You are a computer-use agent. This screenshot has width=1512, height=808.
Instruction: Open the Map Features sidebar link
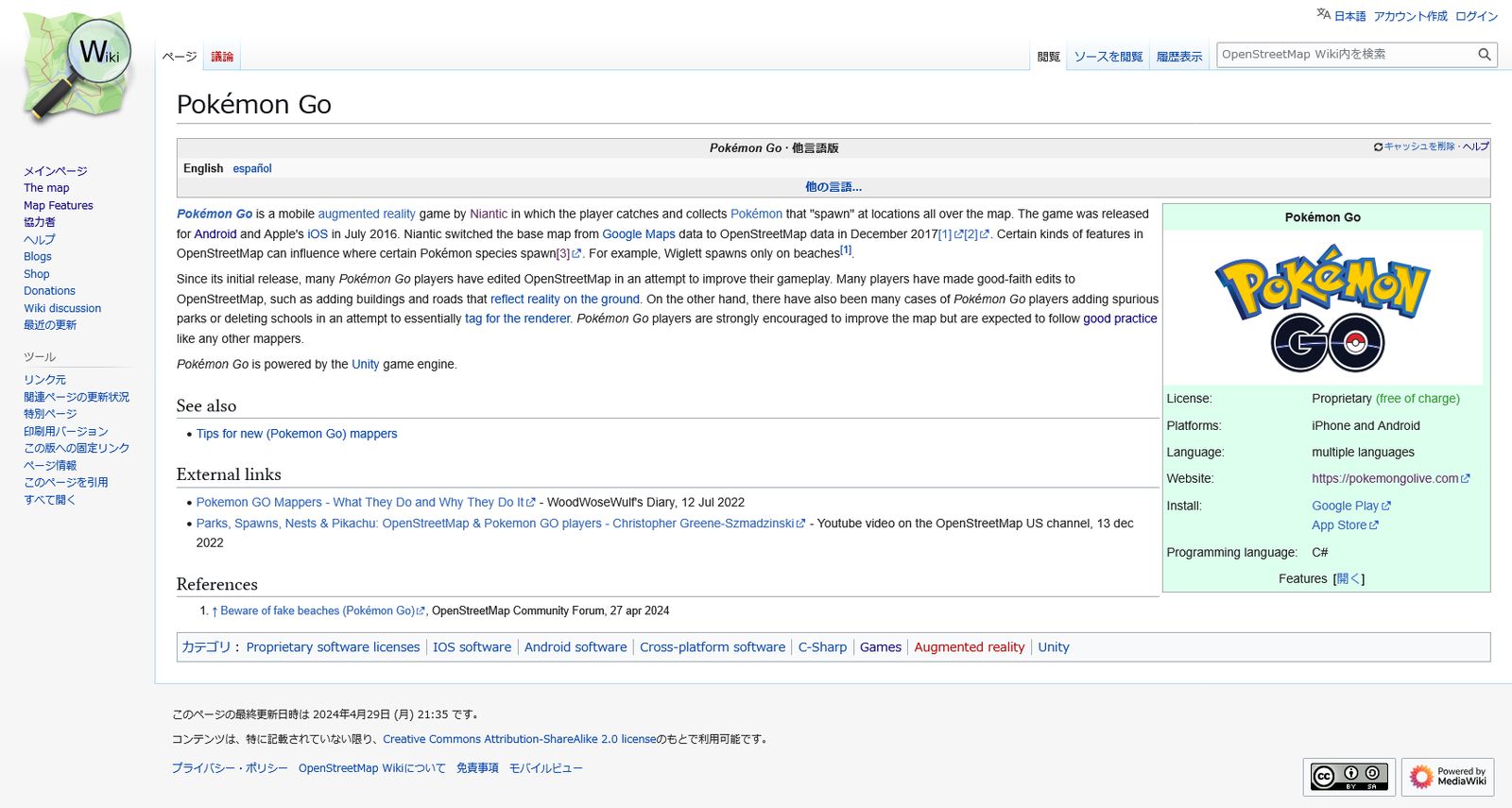coord(59,205)
